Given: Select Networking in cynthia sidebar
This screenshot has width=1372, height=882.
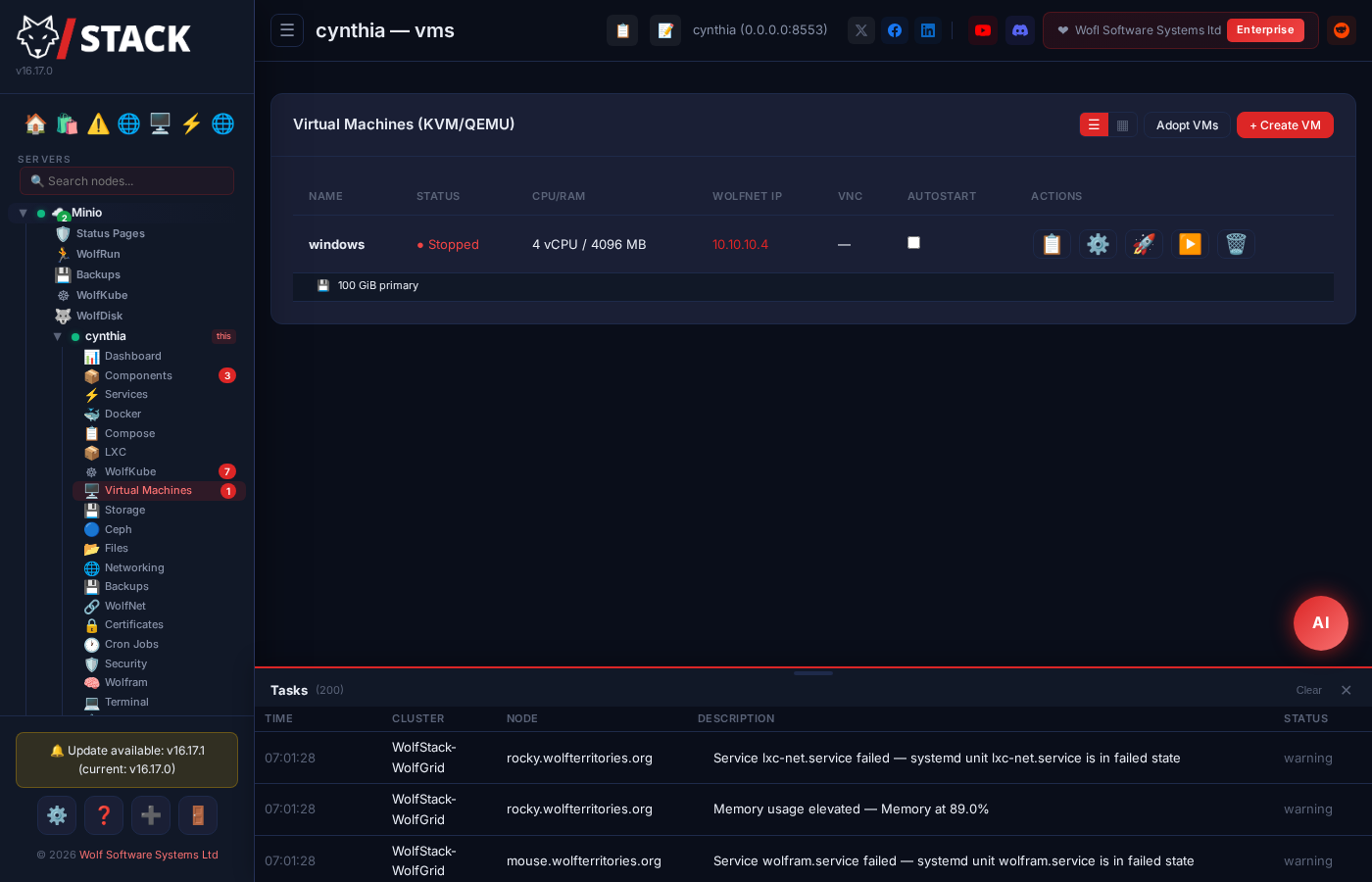Looking at the screenshot, I should (134, 567).
